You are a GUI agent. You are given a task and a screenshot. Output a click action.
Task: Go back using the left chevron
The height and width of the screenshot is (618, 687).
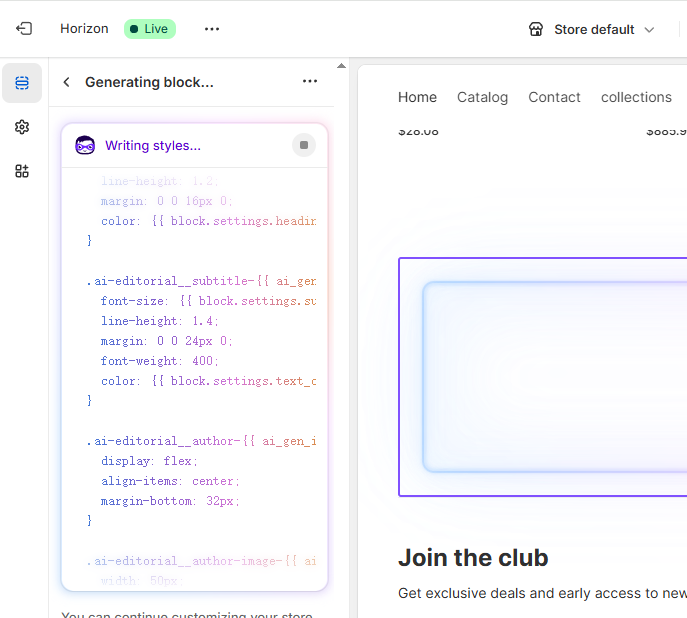tap(67, 82)
